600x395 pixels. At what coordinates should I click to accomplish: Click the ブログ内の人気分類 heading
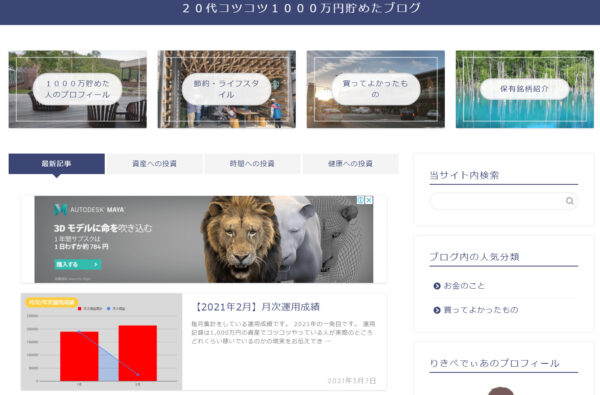point(474,257)
